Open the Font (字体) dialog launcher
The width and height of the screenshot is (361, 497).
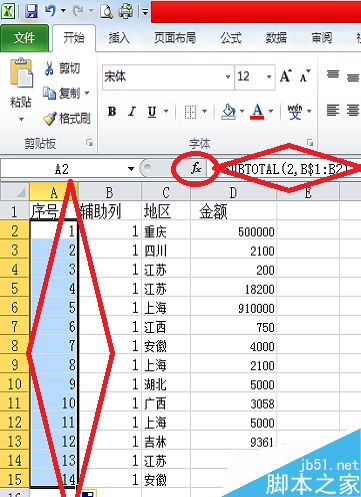310,142
